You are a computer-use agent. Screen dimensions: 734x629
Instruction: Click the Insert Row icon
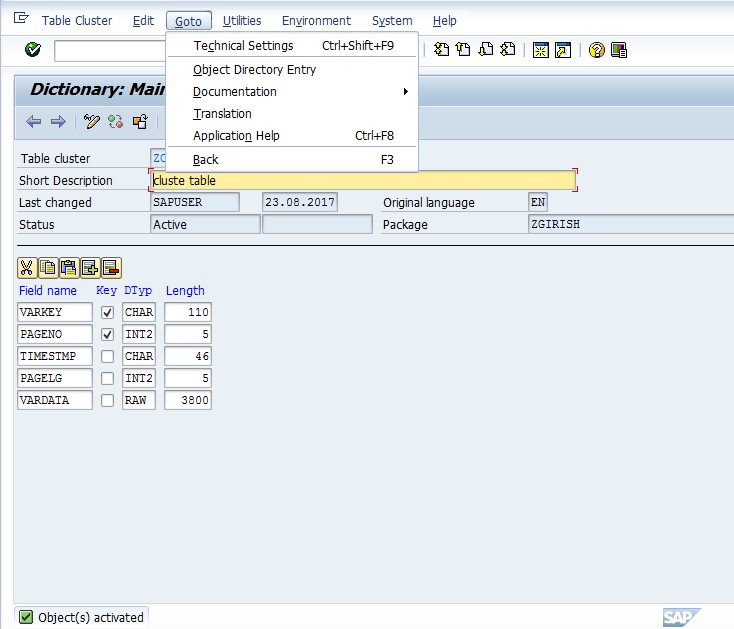[90, 268]
